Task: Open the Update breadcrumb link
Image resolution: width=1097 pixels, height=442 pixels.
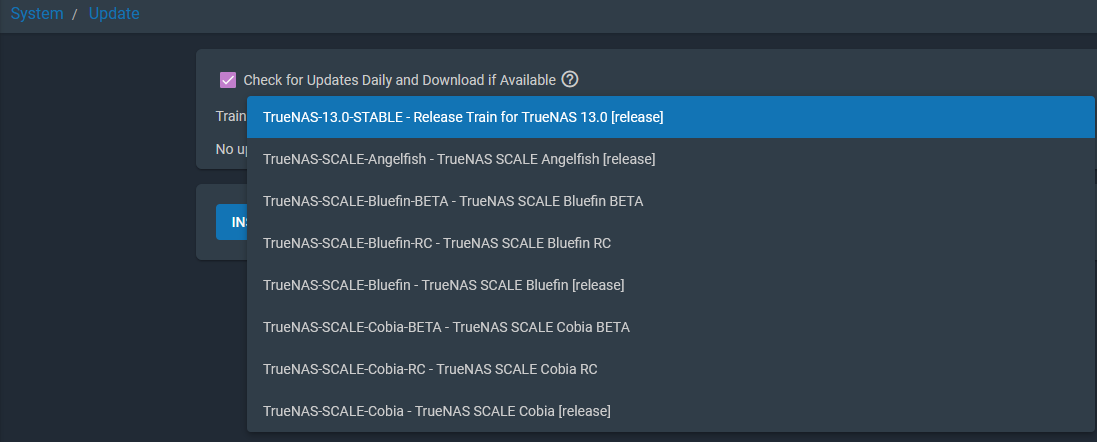Action: [114, 13]
